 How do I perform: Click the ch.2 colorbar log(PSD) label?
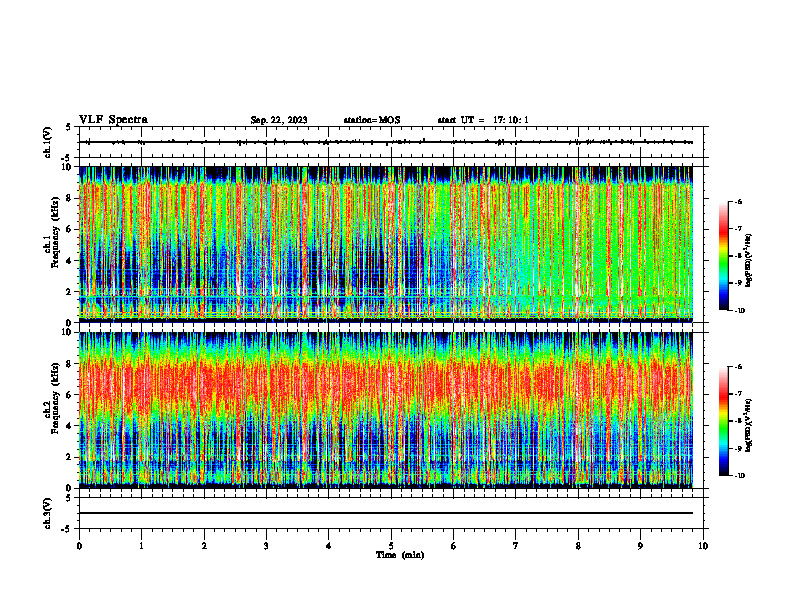click(x=749, y=426)
